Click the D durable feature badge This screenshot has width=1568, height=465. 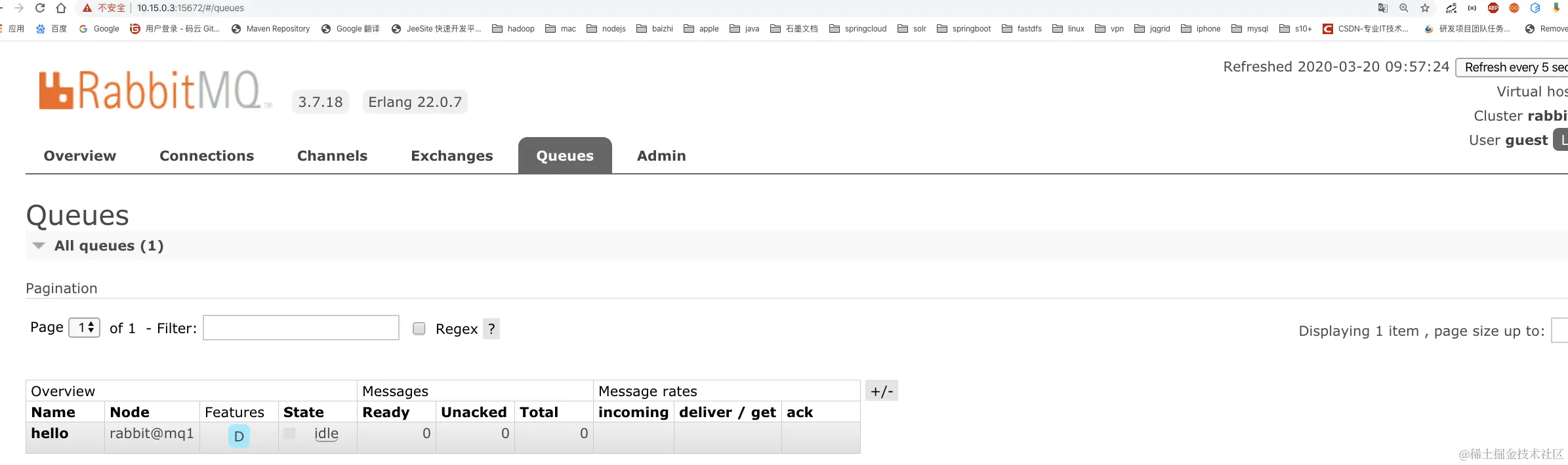tap(239, 436)
